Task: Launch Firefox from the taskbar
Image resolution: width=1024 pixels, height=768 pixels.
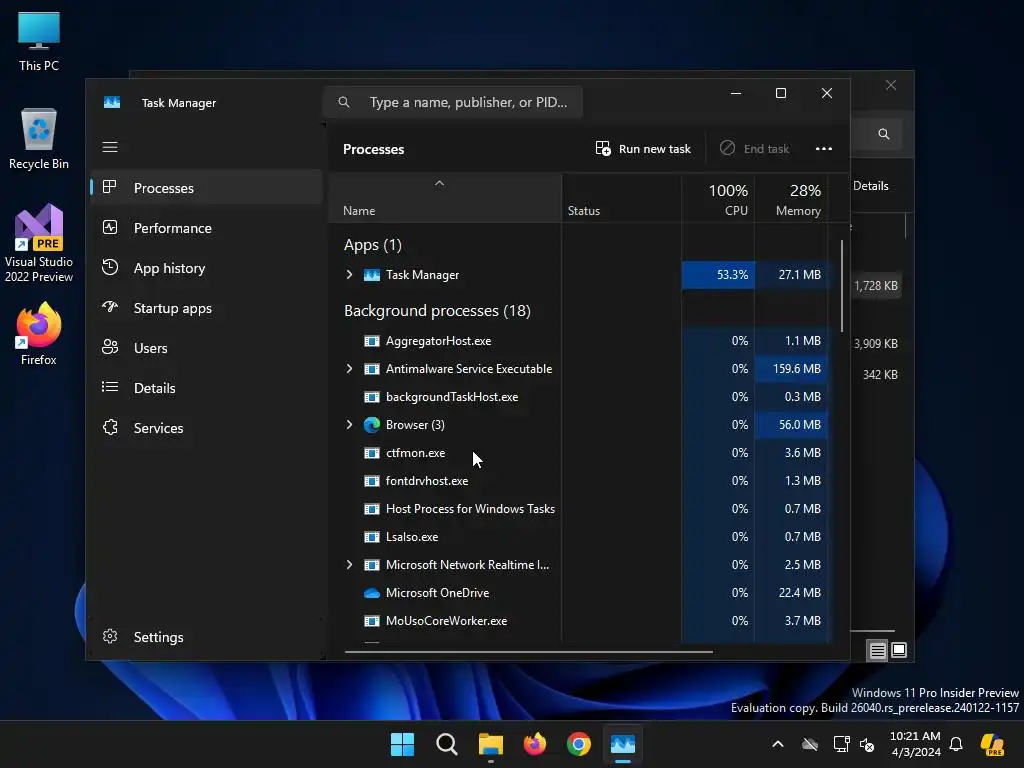Action: click(535, 744)
